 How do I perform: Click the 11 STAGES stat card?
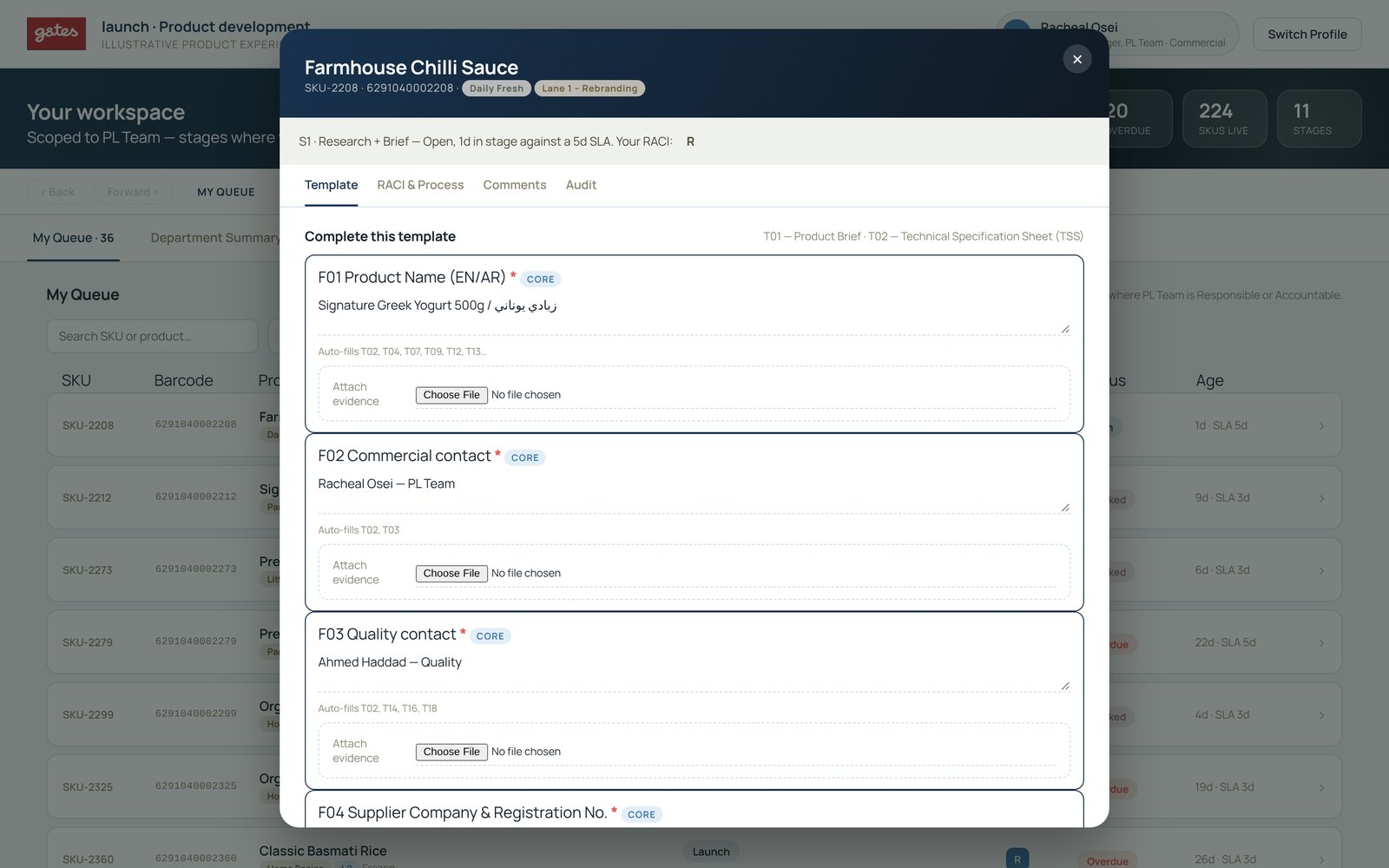(x=1319, y=119)
